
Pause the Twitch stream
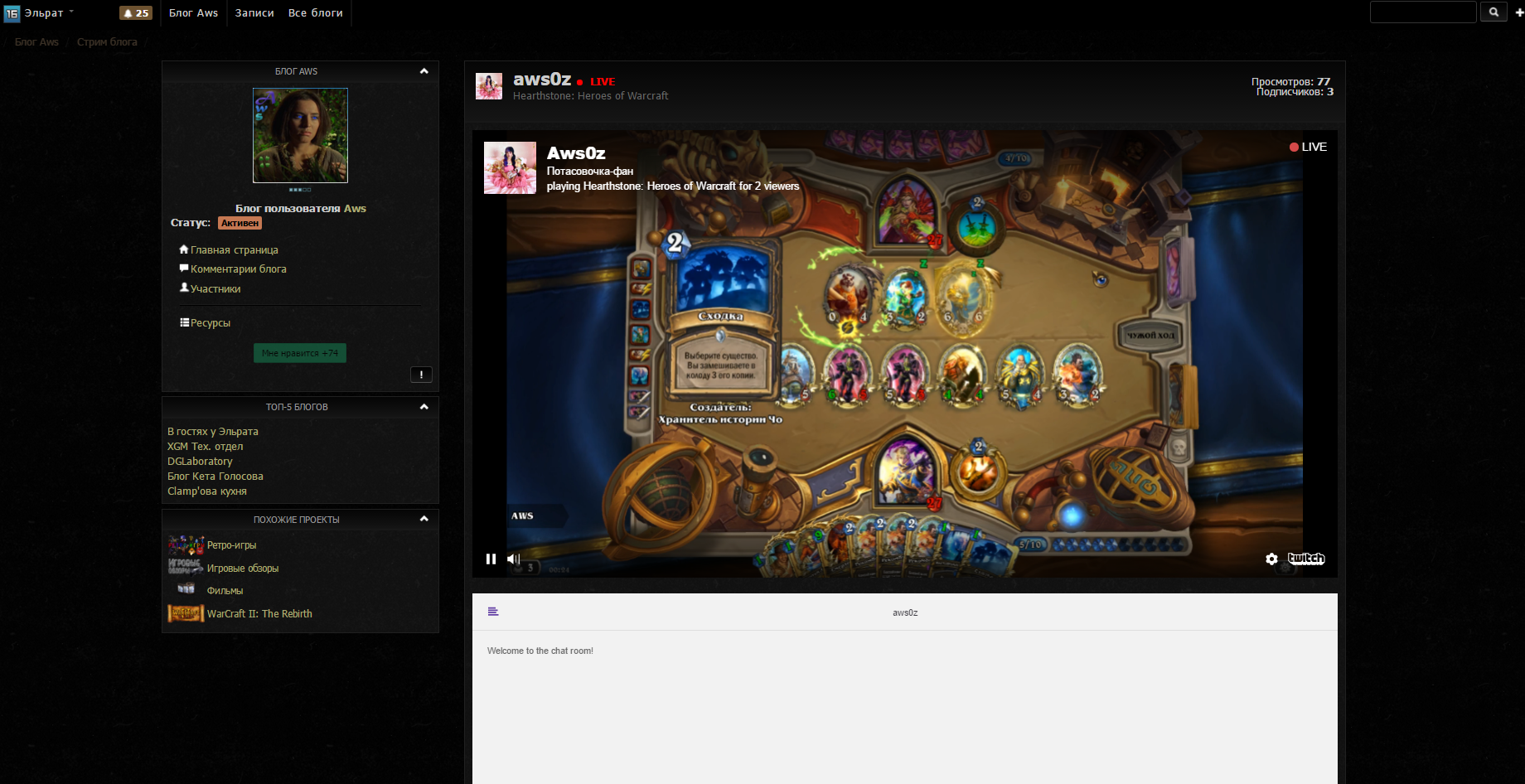click(x=491, y=559)
